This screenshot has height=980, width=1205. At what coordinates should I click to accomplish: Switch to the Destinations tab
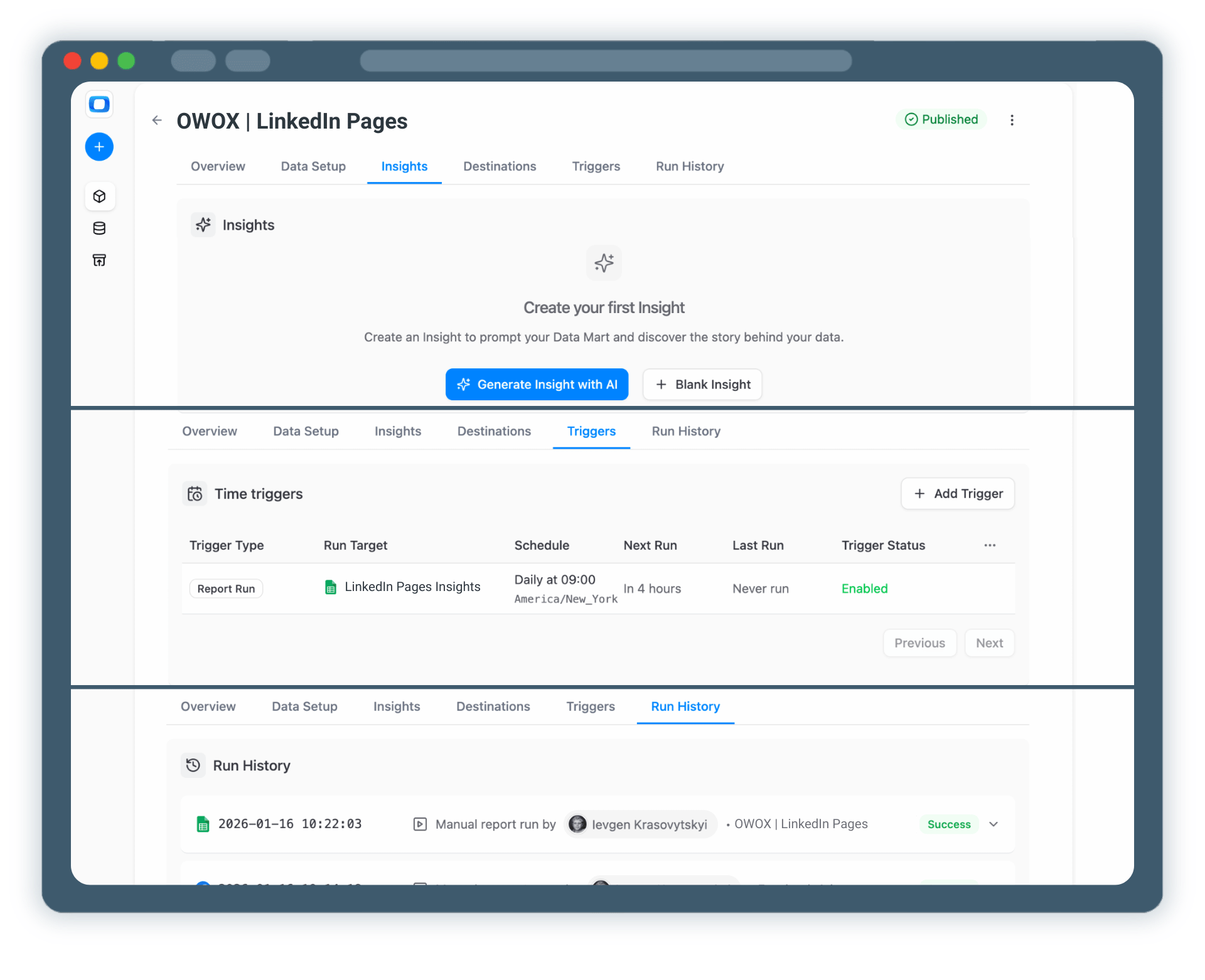[x=500, y=166]
